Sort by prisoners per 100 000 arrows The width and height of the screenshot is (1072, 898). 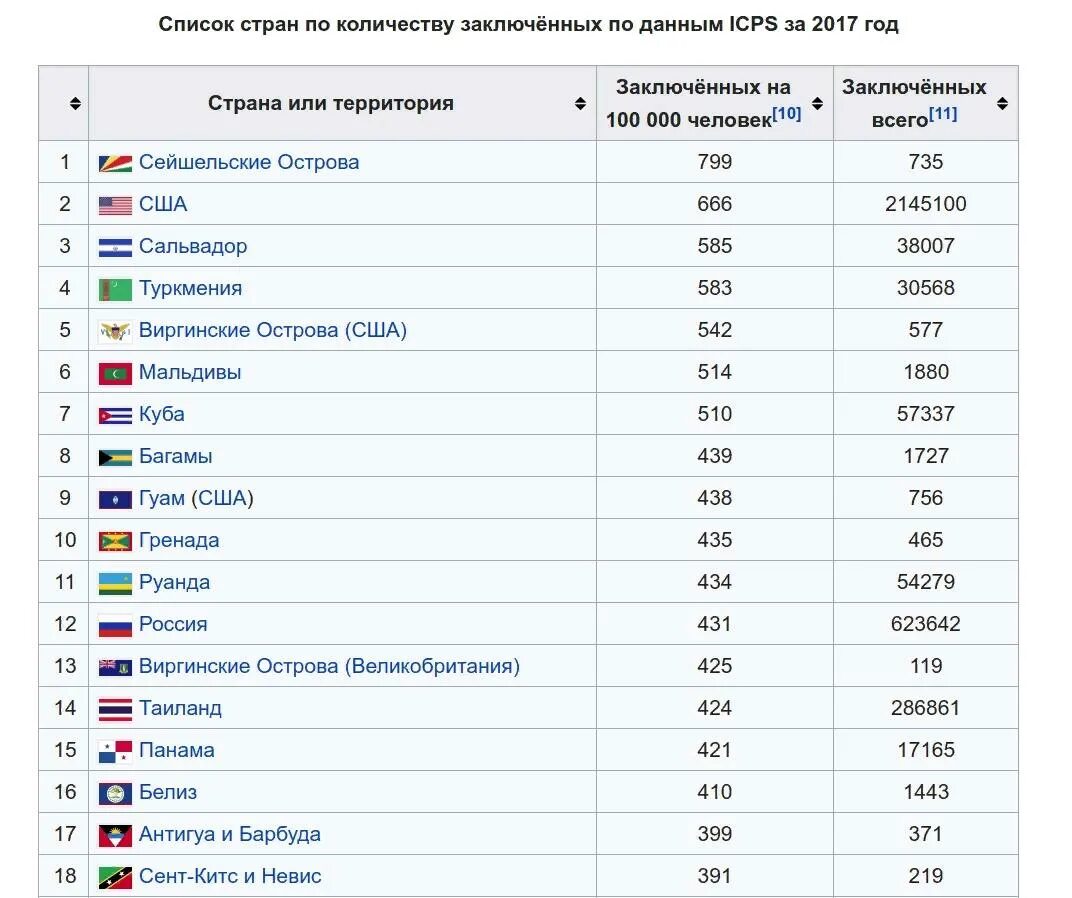[817, 103]
